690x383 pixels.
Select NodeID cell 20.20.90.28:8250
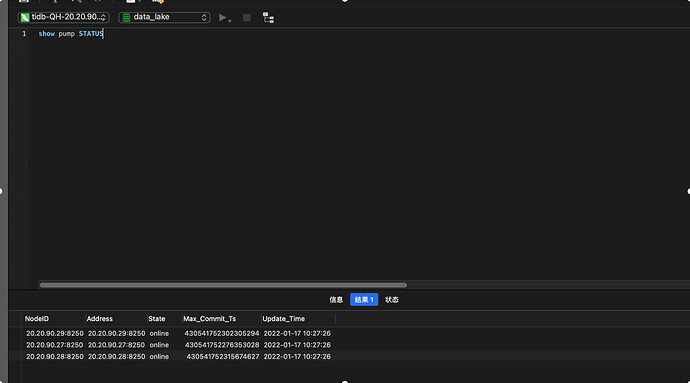click(55, 357)
